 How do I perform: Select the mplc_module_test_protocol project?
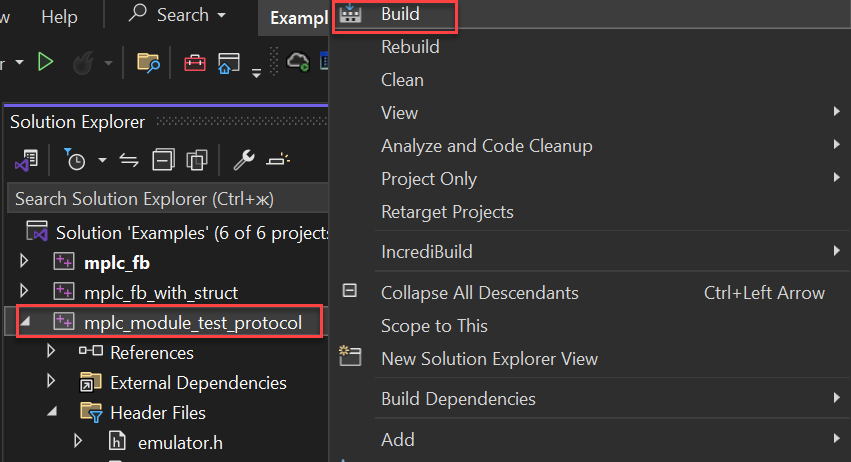pyautogui.click(x=193, y=323)
